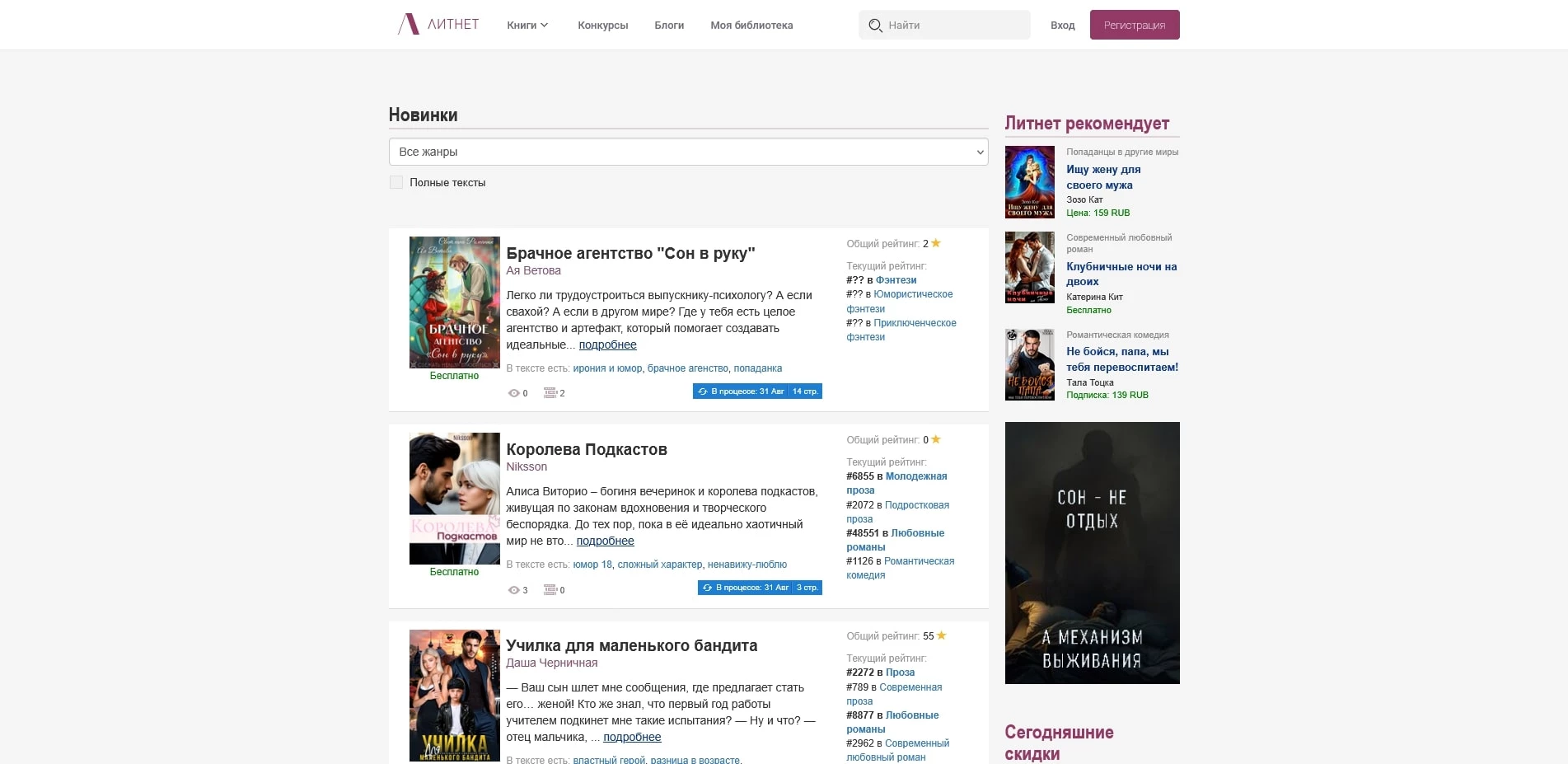Viewport: 1568px width, 764px height.
Task: Click the Вход login link
Action: (1062, 26)
